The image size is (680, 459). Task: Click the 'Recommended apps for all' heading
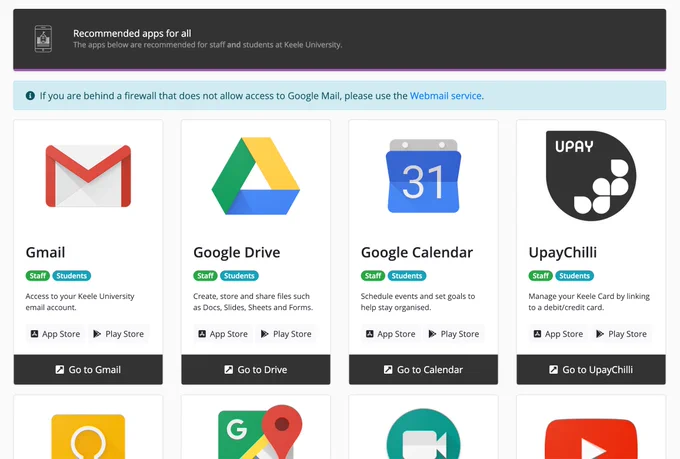(132, 33)
